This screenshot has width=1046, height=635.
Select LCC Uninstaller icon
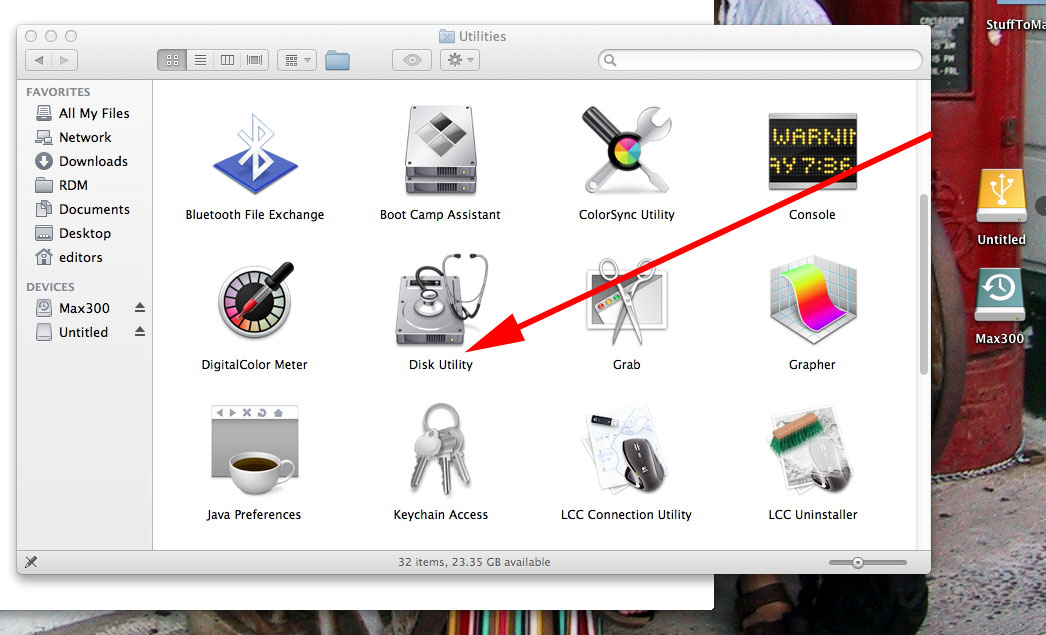(x=813, y=450)
